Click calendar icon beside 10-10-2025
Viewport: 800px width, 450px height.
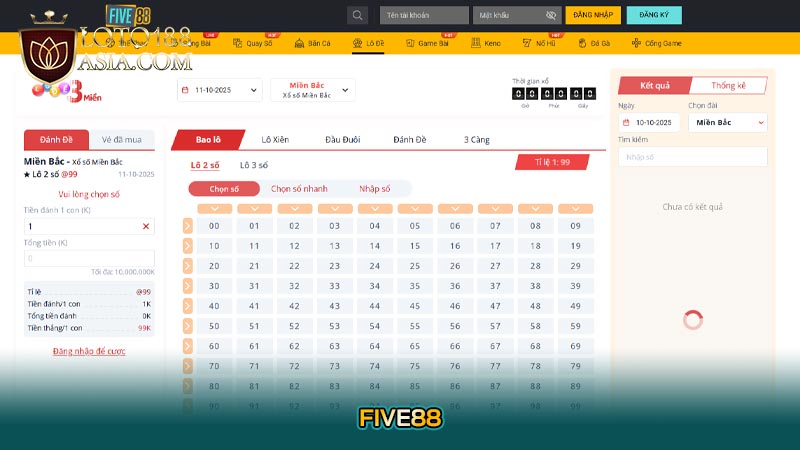(x=626, y=122)
